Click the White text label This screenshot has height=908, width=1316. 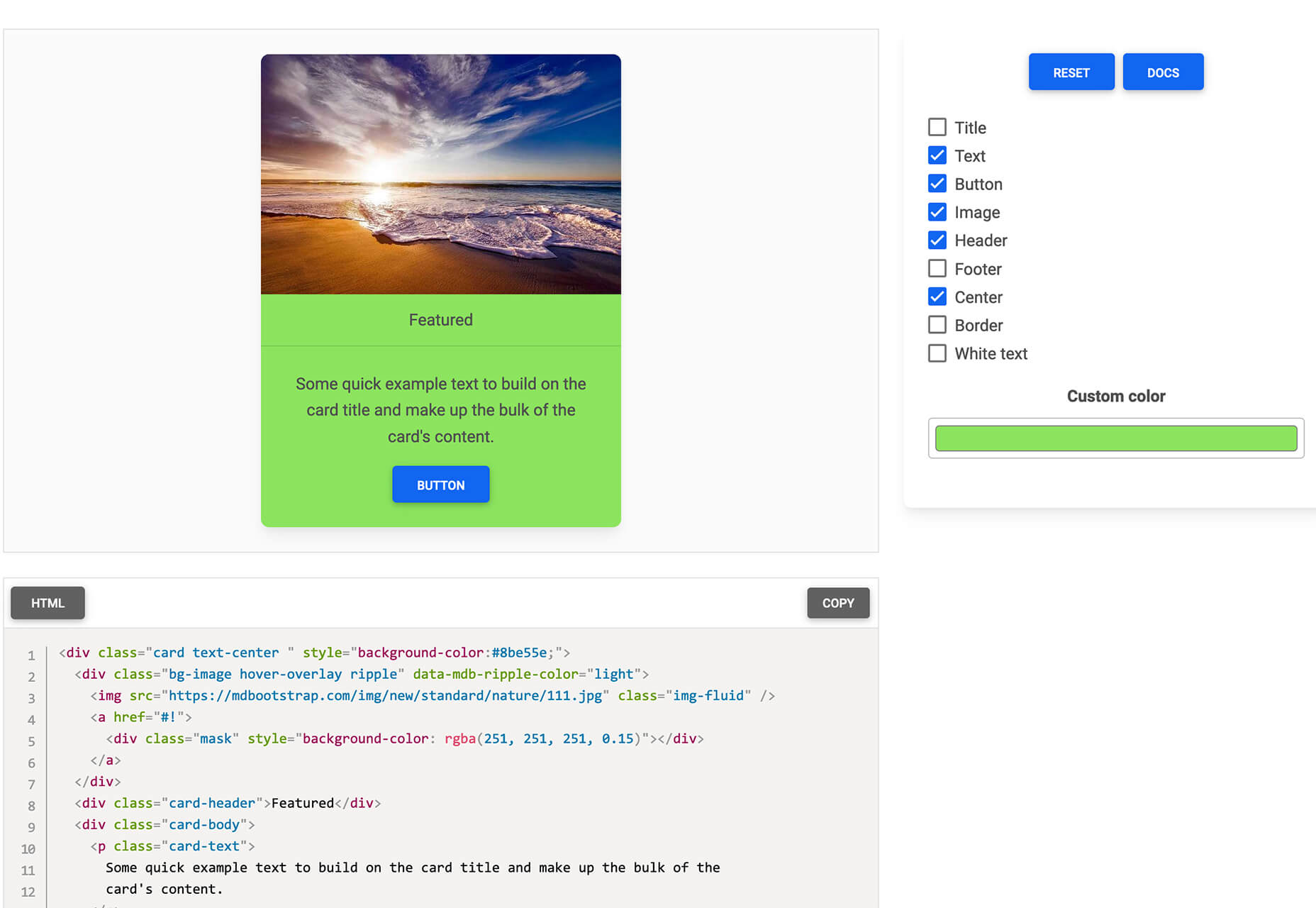991,354
